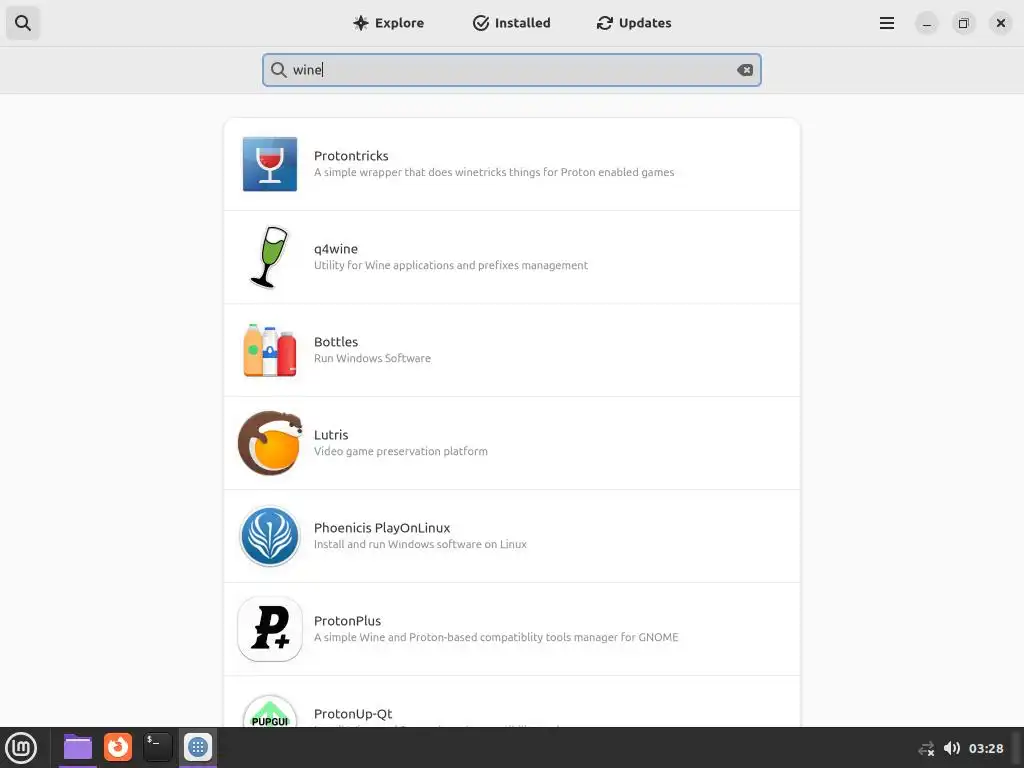Open the Lutris result title

coord(330,435)
